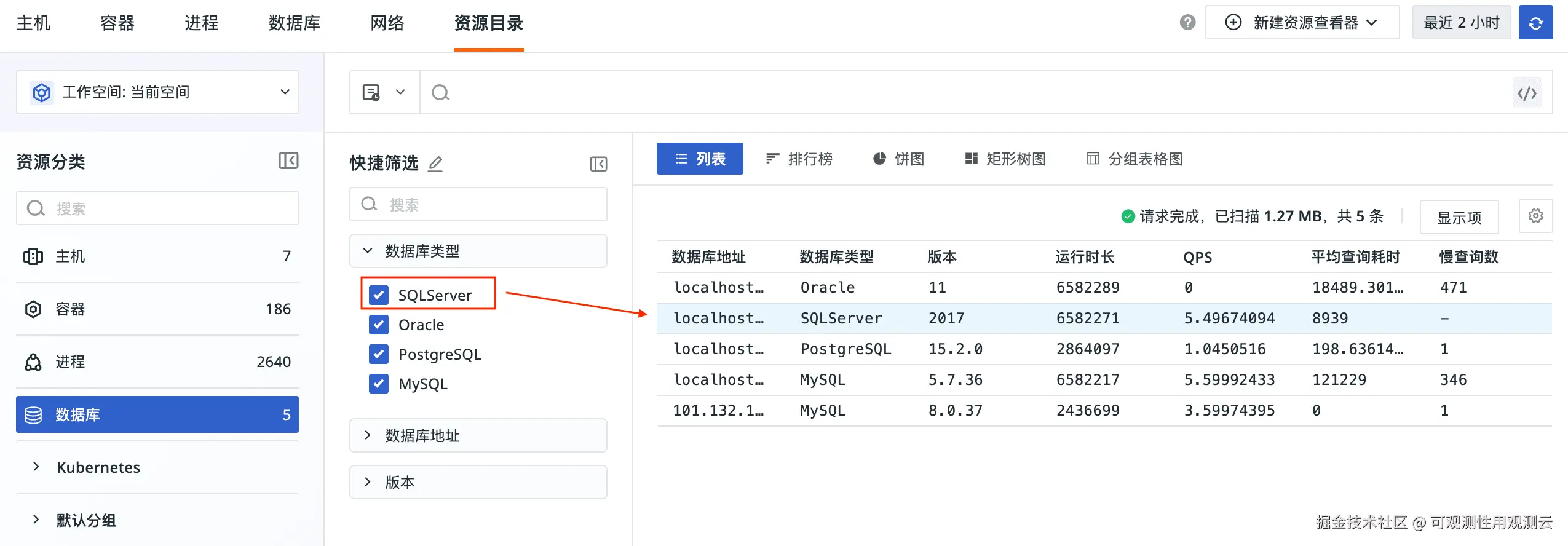
Task: Switch to the 进程 top tab
Action: (202, 23)
